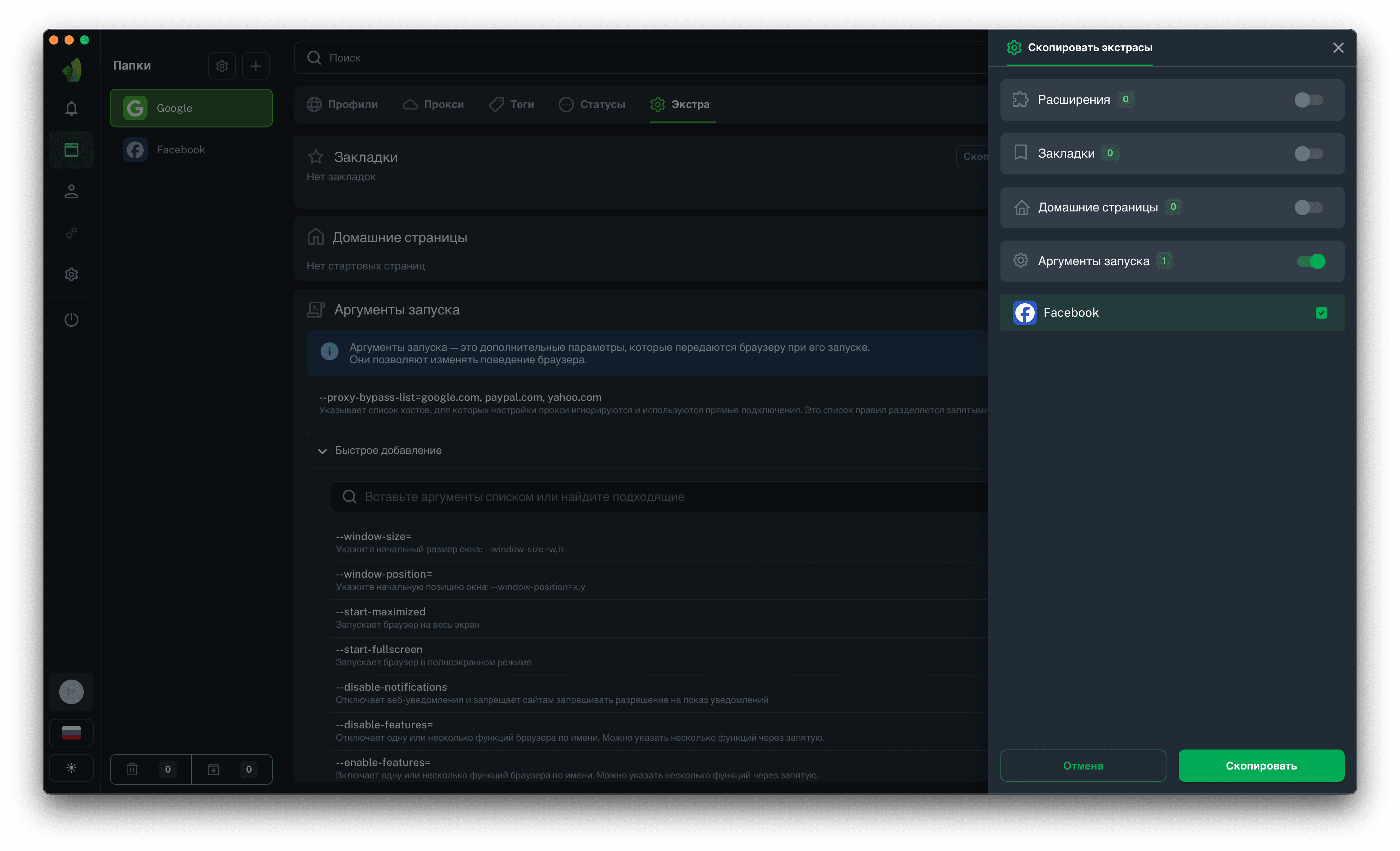Click the Нет стартовых страниц text

pos(365,266)
